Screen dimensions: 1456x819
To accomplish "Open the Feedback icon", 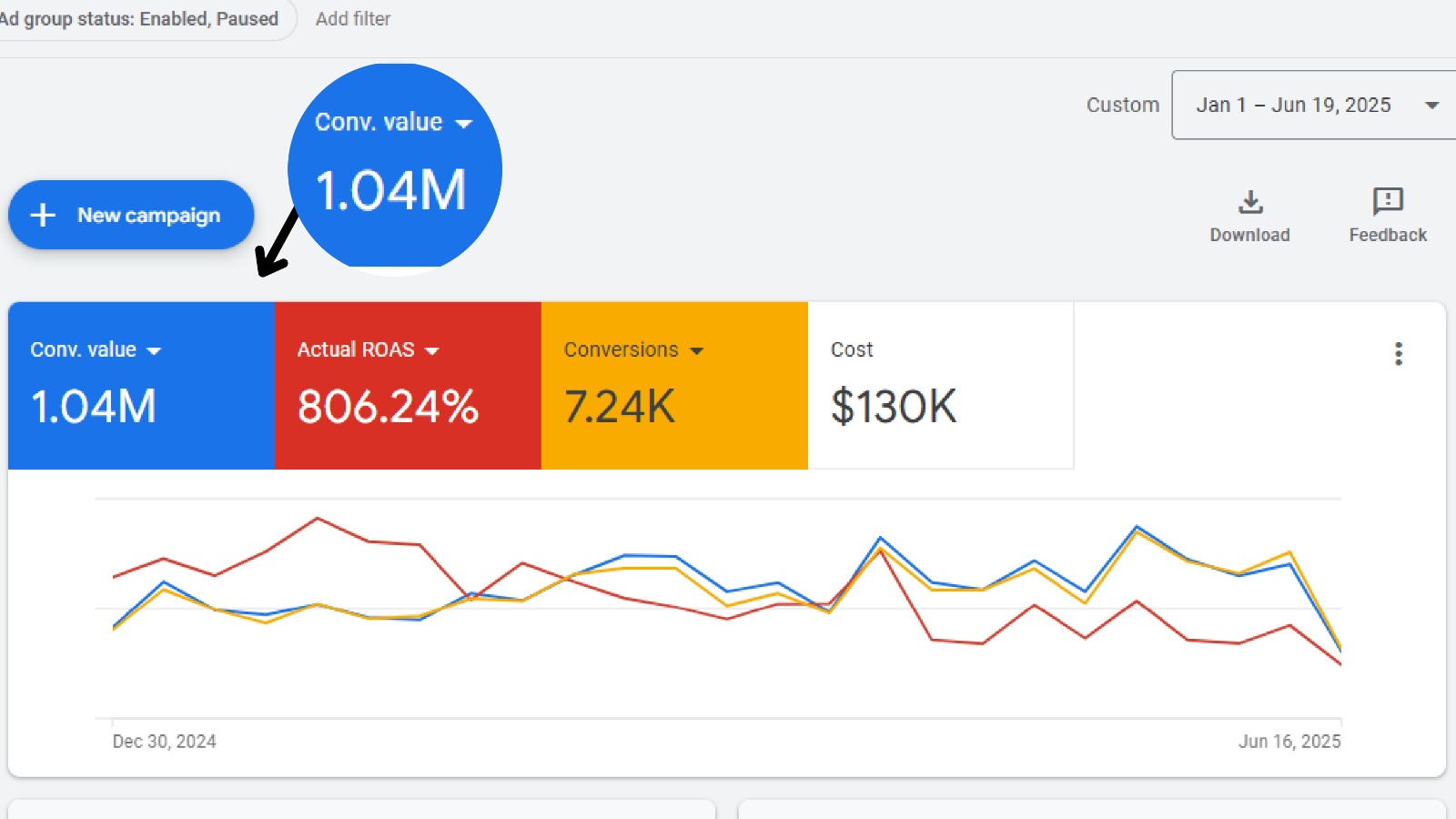I will pyautogui.click(x=1387, y=202).
